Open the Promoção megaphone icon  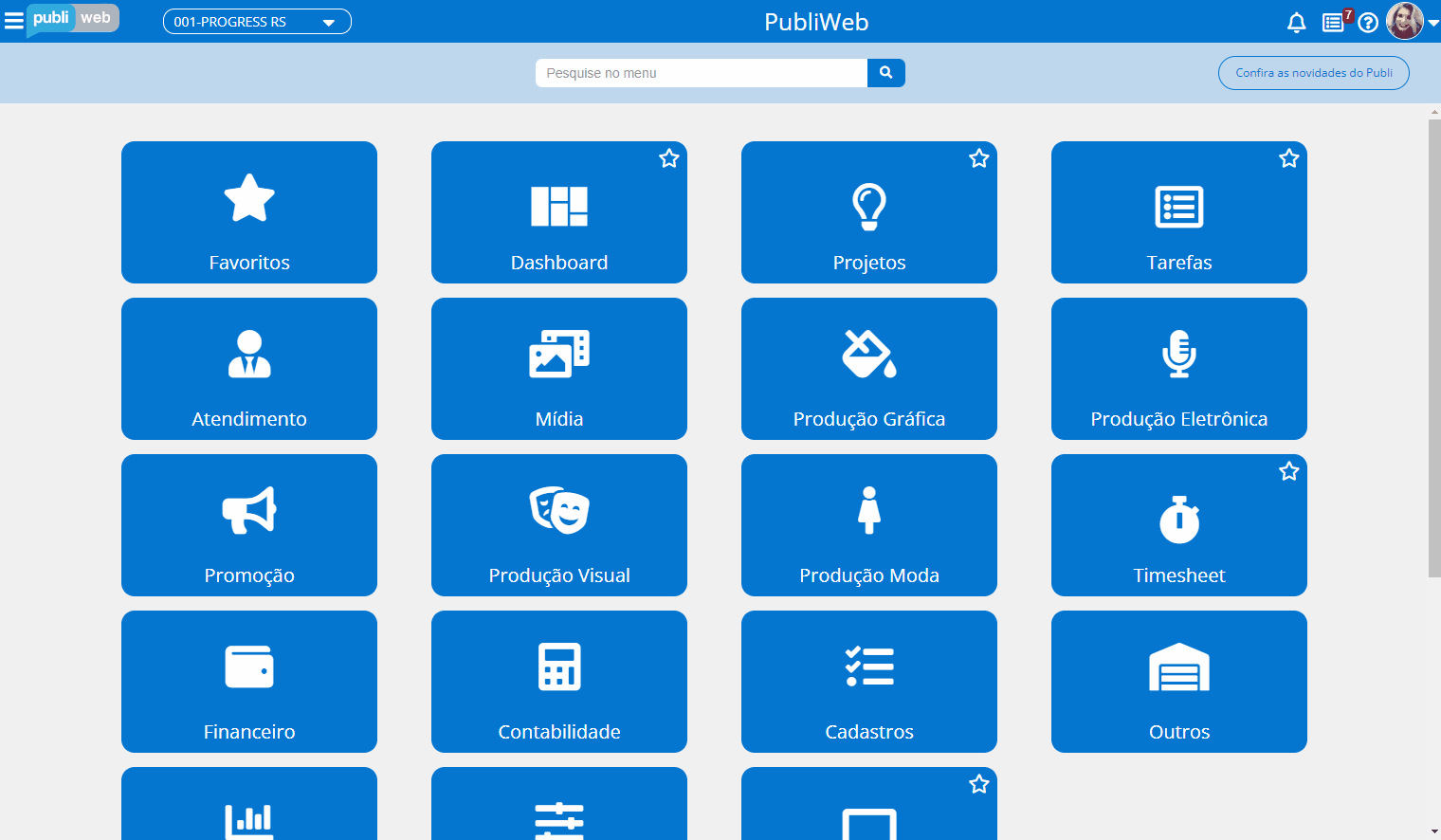249,510
